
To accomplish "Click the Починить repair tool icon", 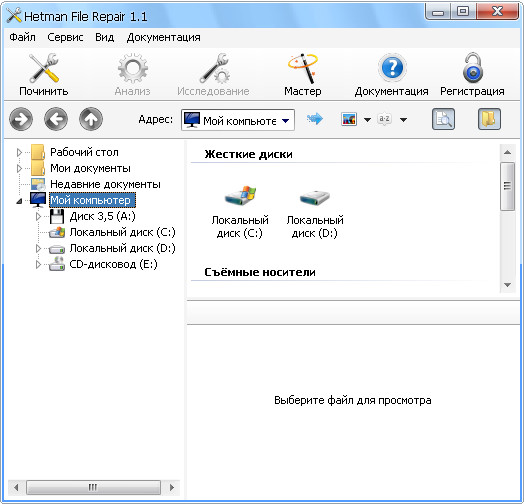I will (x=44, y=68).
